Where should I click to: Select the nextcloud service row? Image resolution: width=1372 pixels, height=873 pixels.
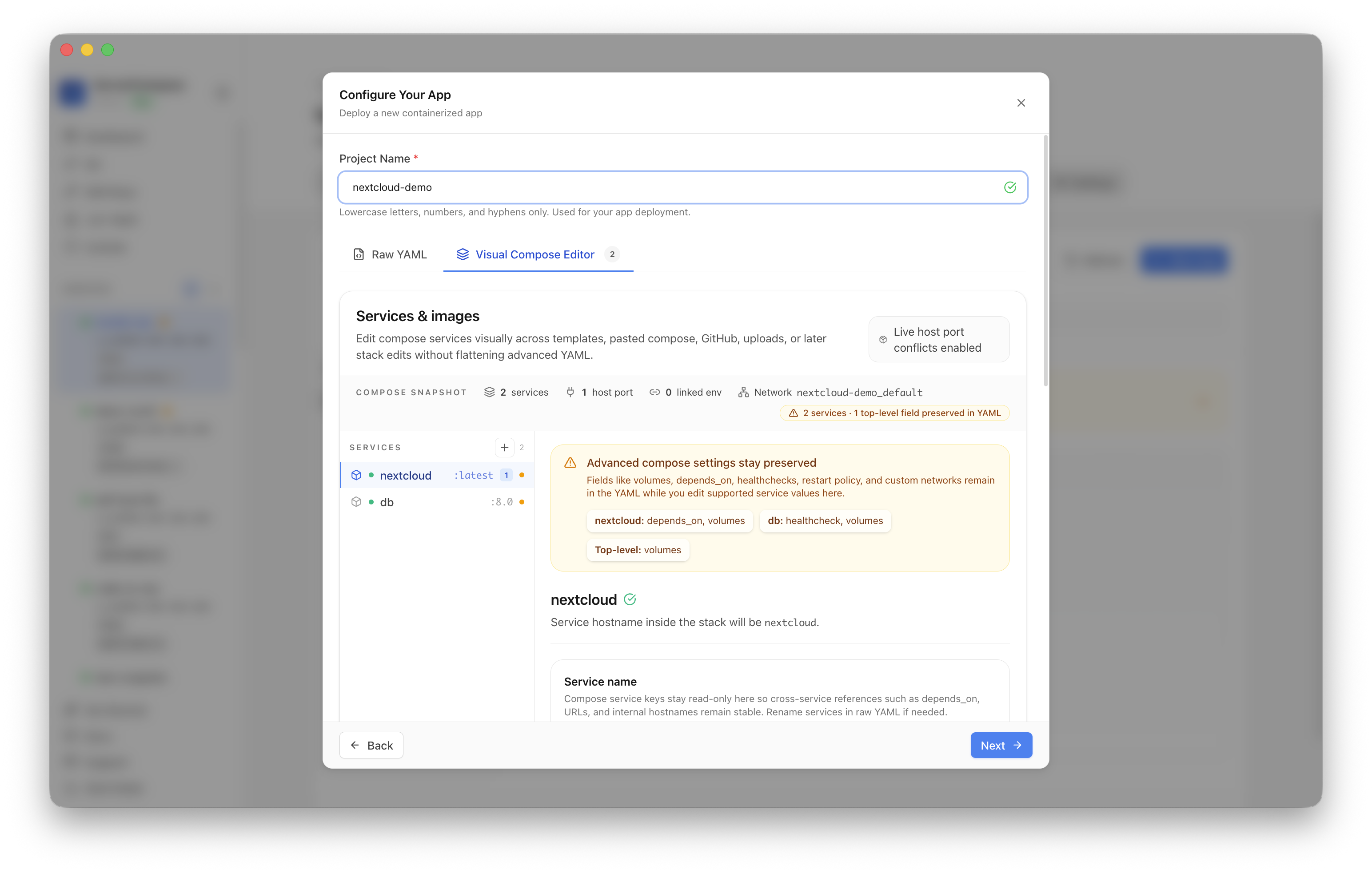(x=437, y=476)
